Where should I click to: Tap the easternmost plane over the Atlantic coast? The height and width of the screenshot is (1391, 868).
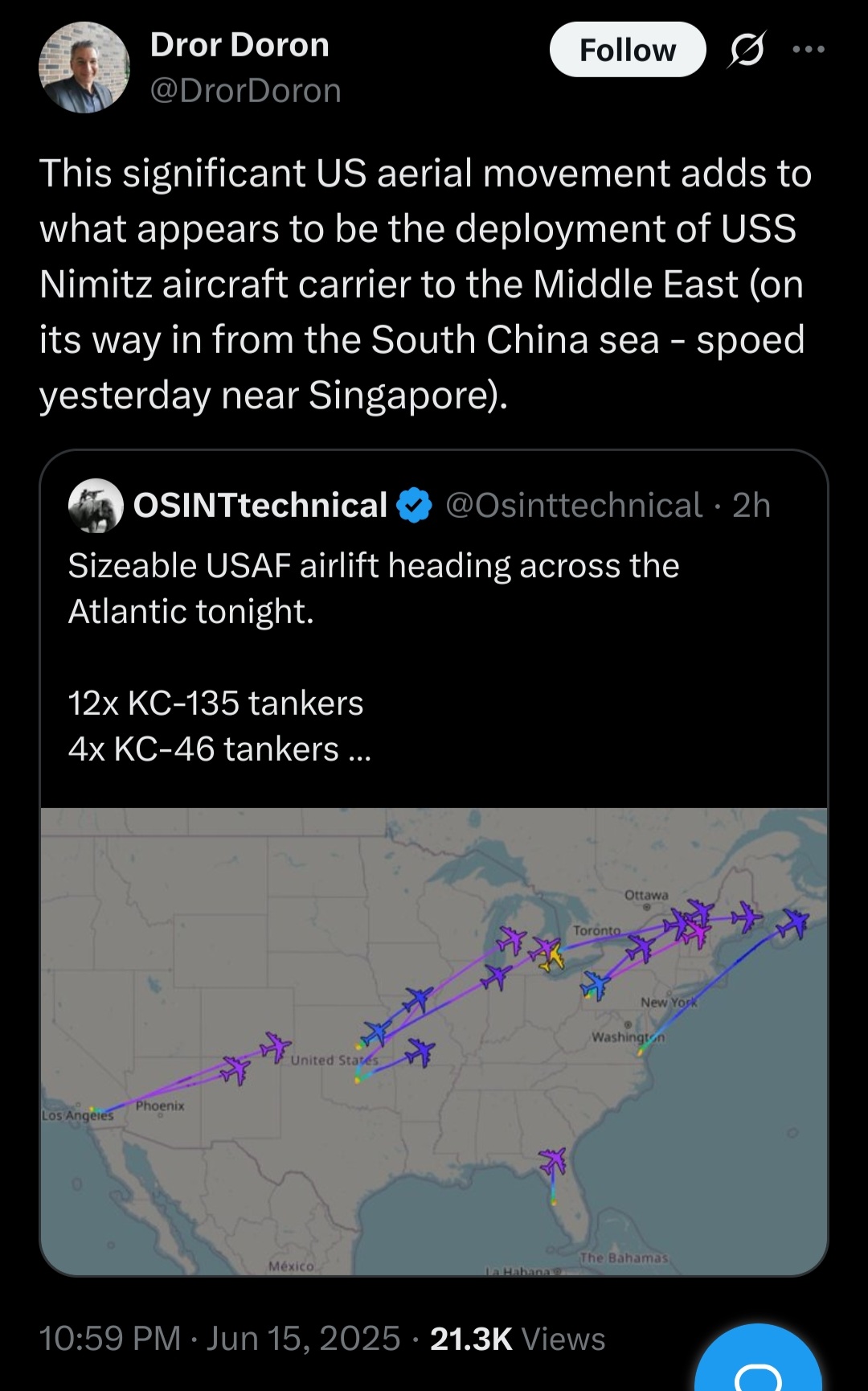pos(795,921)
